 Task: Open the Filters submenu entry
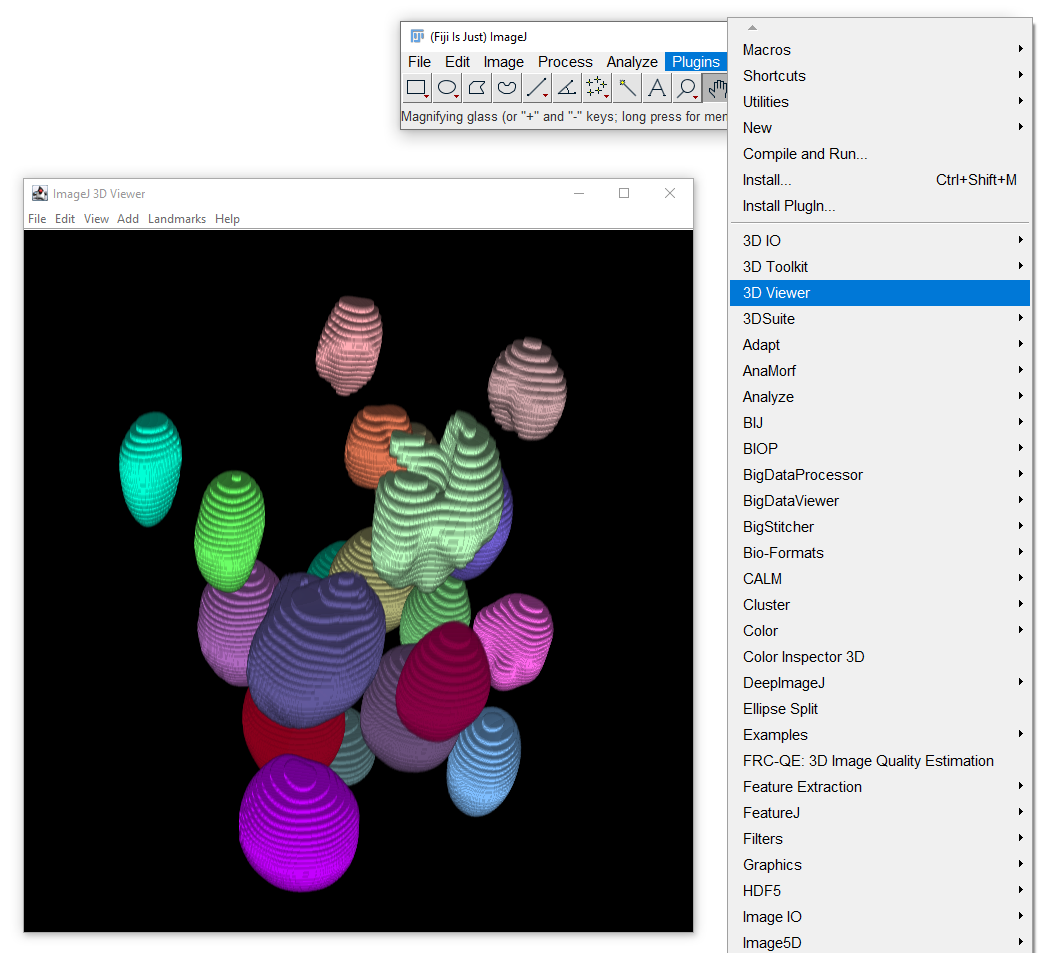click(x=880, y=839)
